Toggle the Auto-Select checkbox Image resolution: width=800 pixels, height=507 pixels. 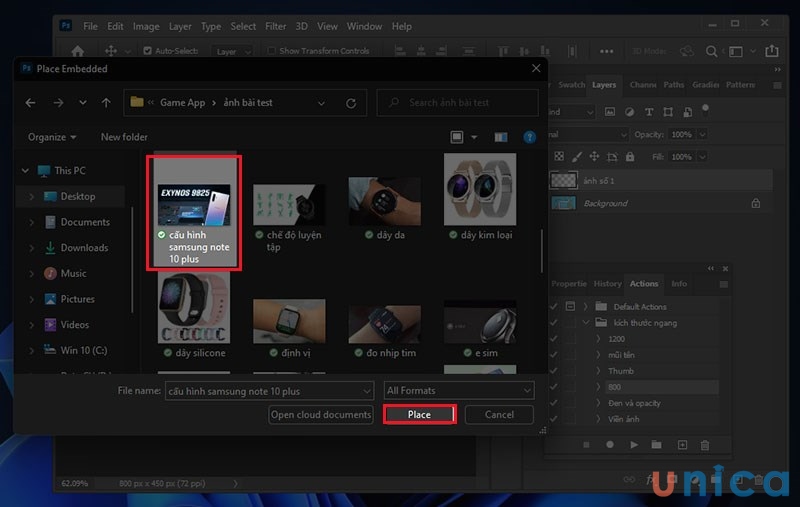point(148,51)
